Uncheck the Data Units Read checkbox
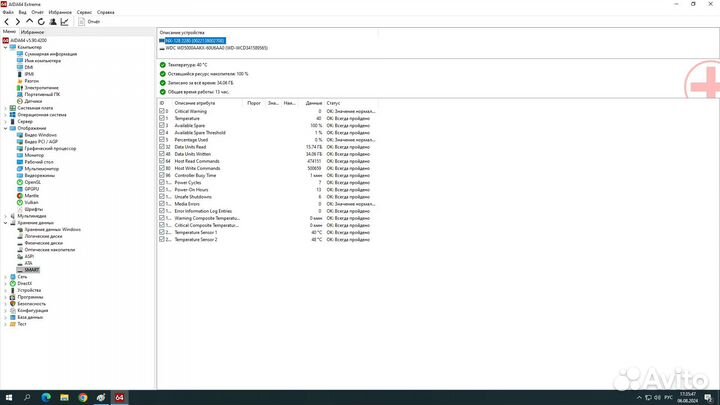 tap(163, 146)
